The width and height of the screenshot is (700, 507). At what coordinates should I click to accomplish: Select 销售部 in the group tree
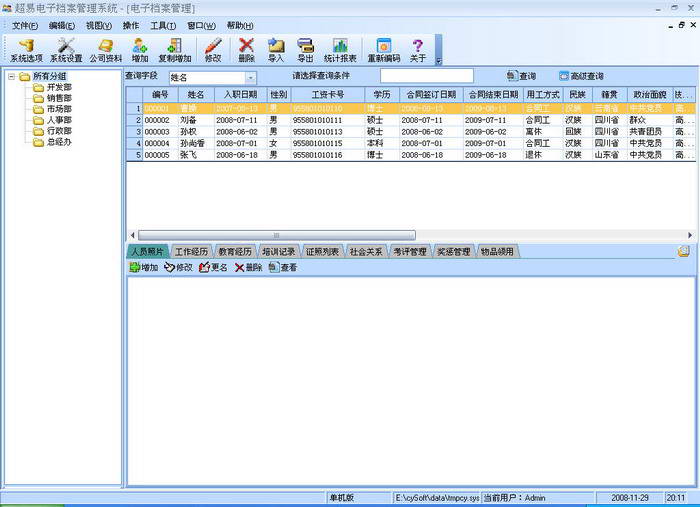click(58, 98)
